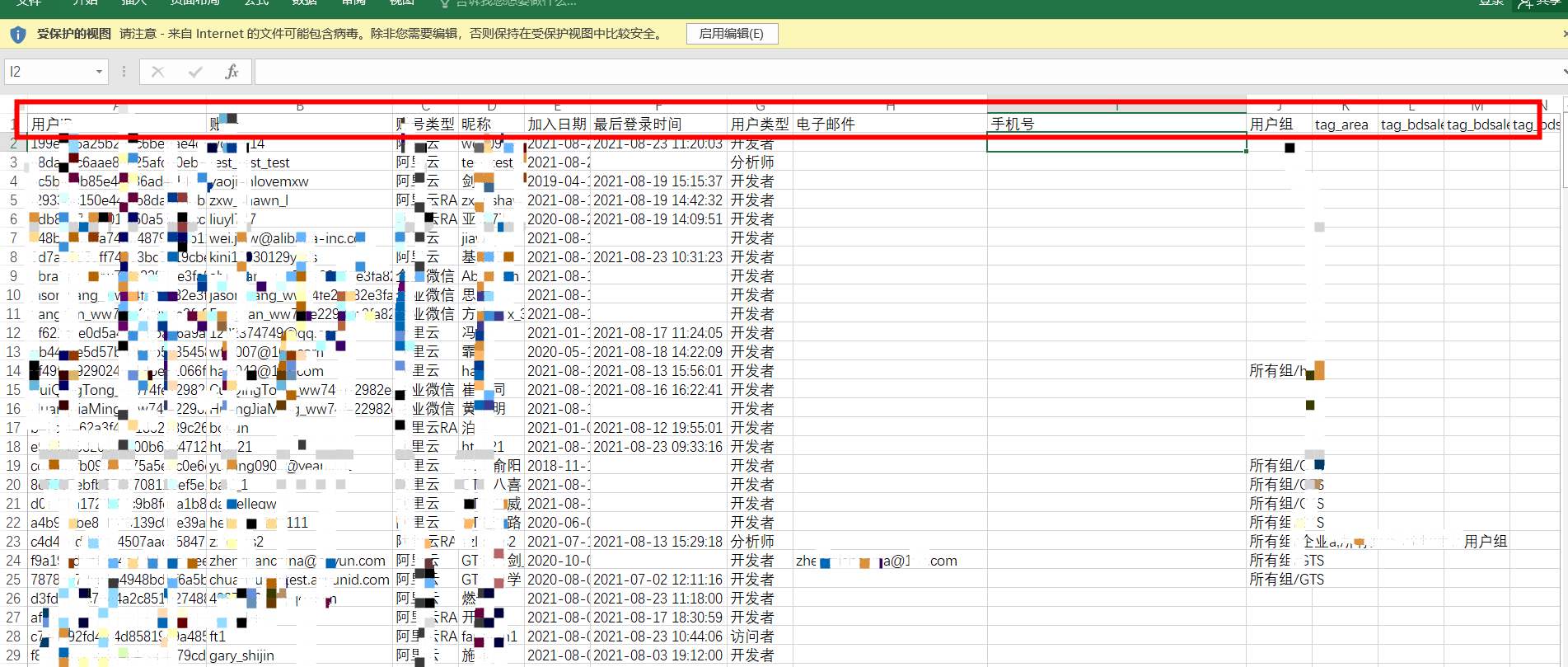Click the Insert Function fx icon

pos(232,72)
